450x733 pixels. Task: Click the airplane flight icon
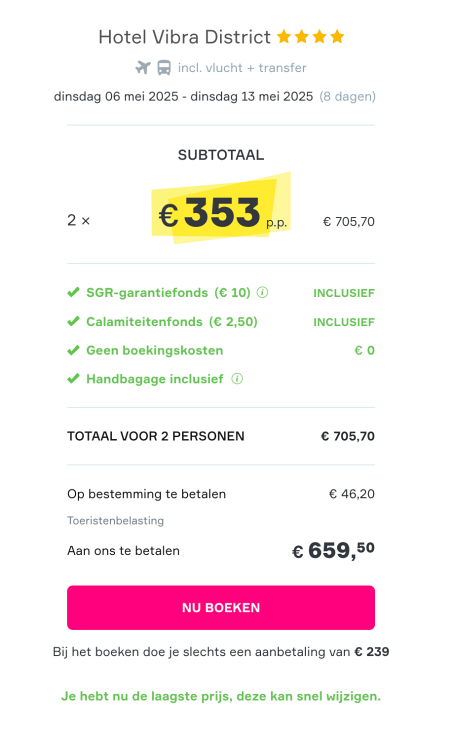click(x=143, y=68)
